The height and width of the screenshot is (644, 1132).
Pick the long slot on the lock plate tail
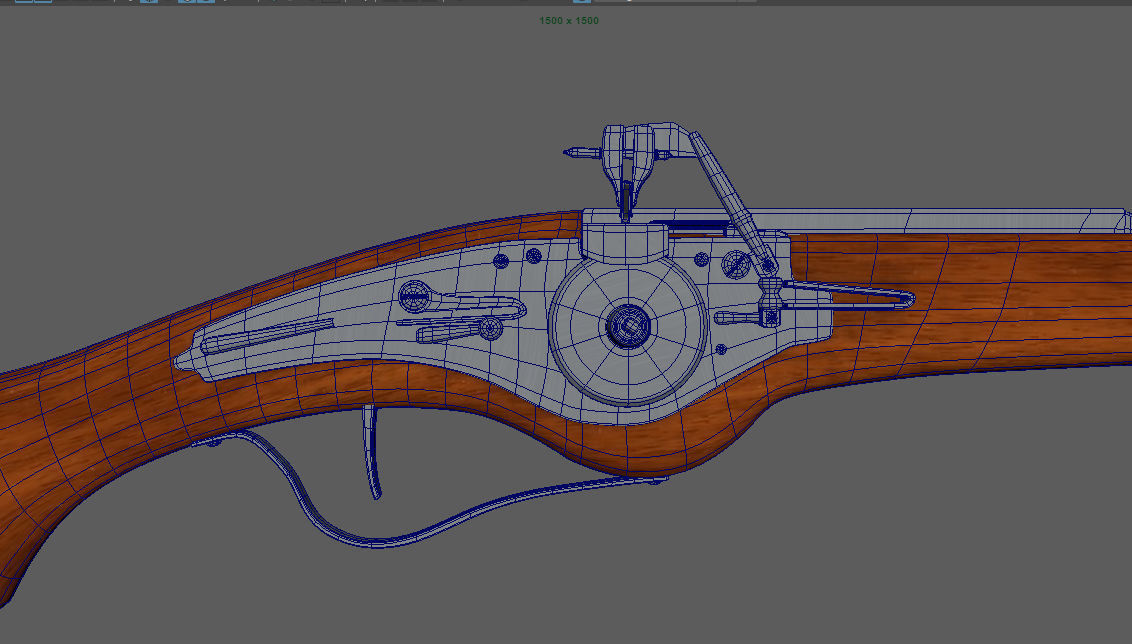(x=267, y=336)
